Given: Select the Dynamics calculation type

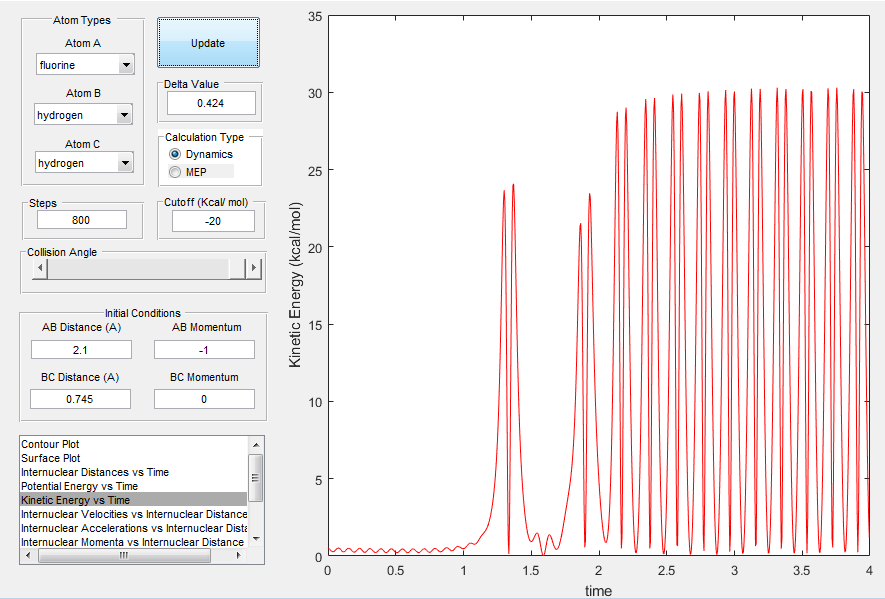Looking at the screenshot, I should pos(176,154).
